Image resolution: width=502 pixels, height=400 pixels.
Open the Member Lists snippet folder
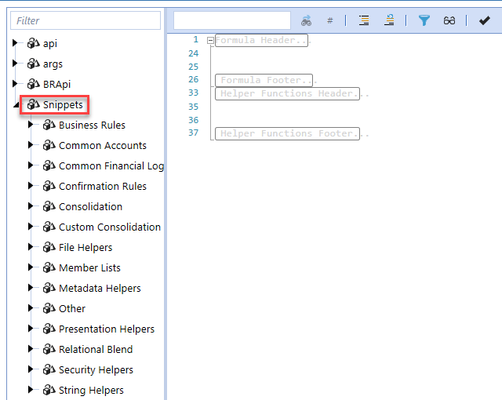90,268
